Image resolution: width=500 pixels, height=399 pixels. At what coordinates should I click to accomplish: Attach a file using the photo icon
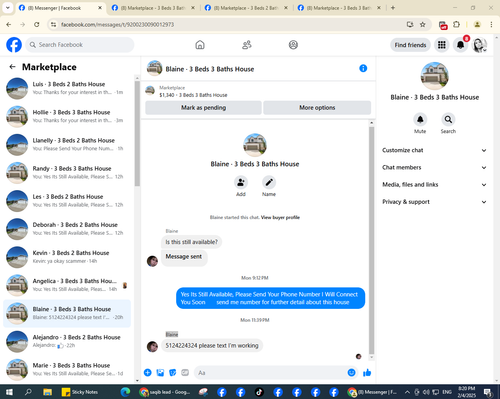coord(160,372)
